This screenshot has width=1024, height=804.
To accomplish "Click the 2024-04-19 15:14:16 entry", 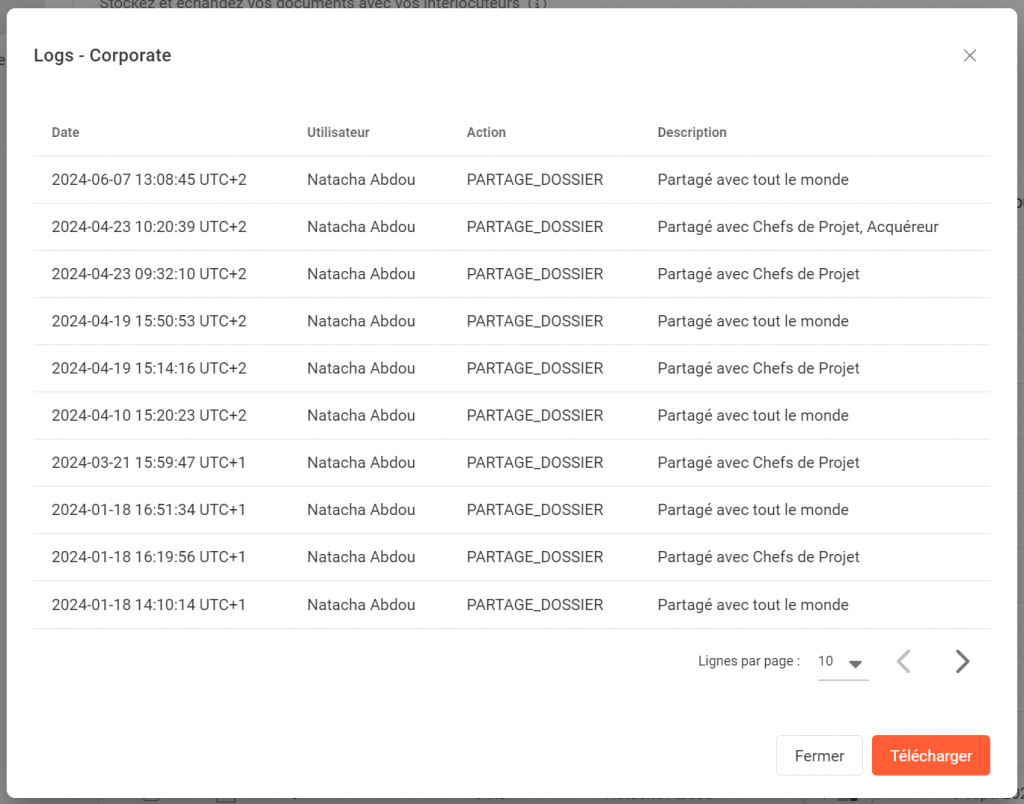I will [x=149, y=368].
